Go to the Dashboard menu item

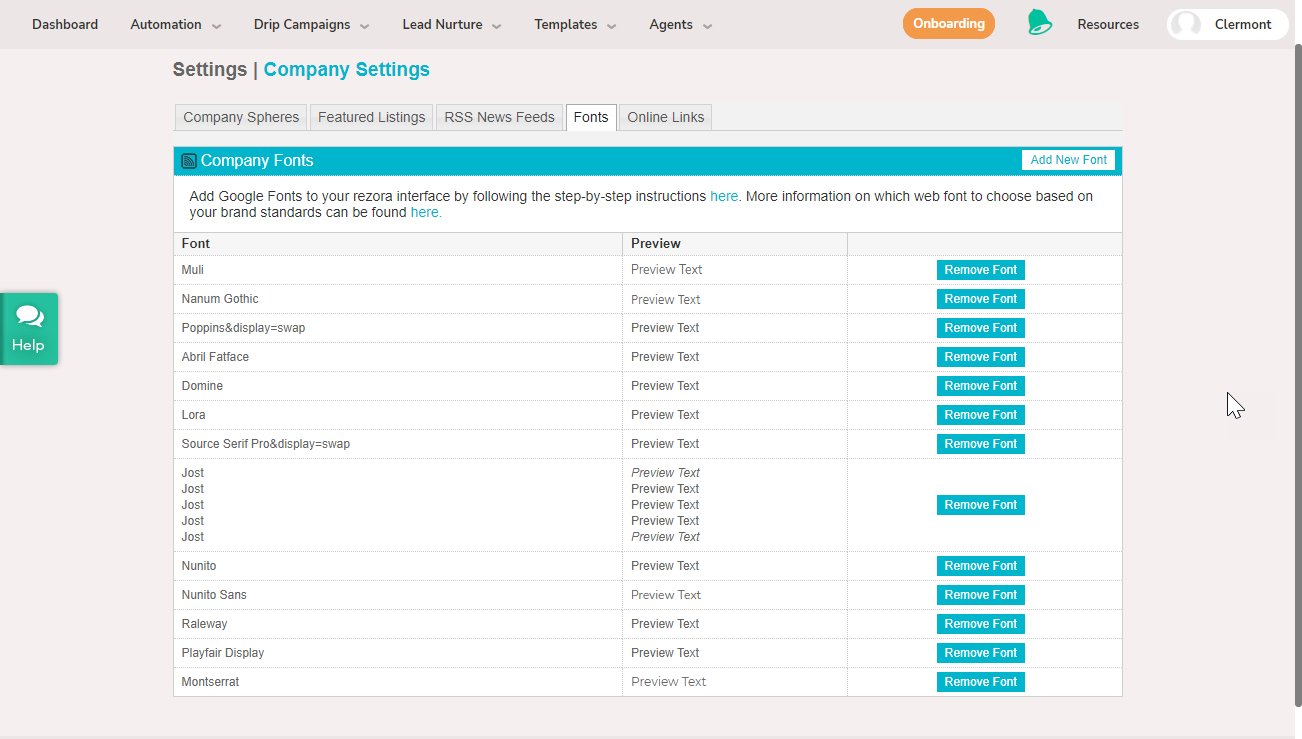pos(65,24)
